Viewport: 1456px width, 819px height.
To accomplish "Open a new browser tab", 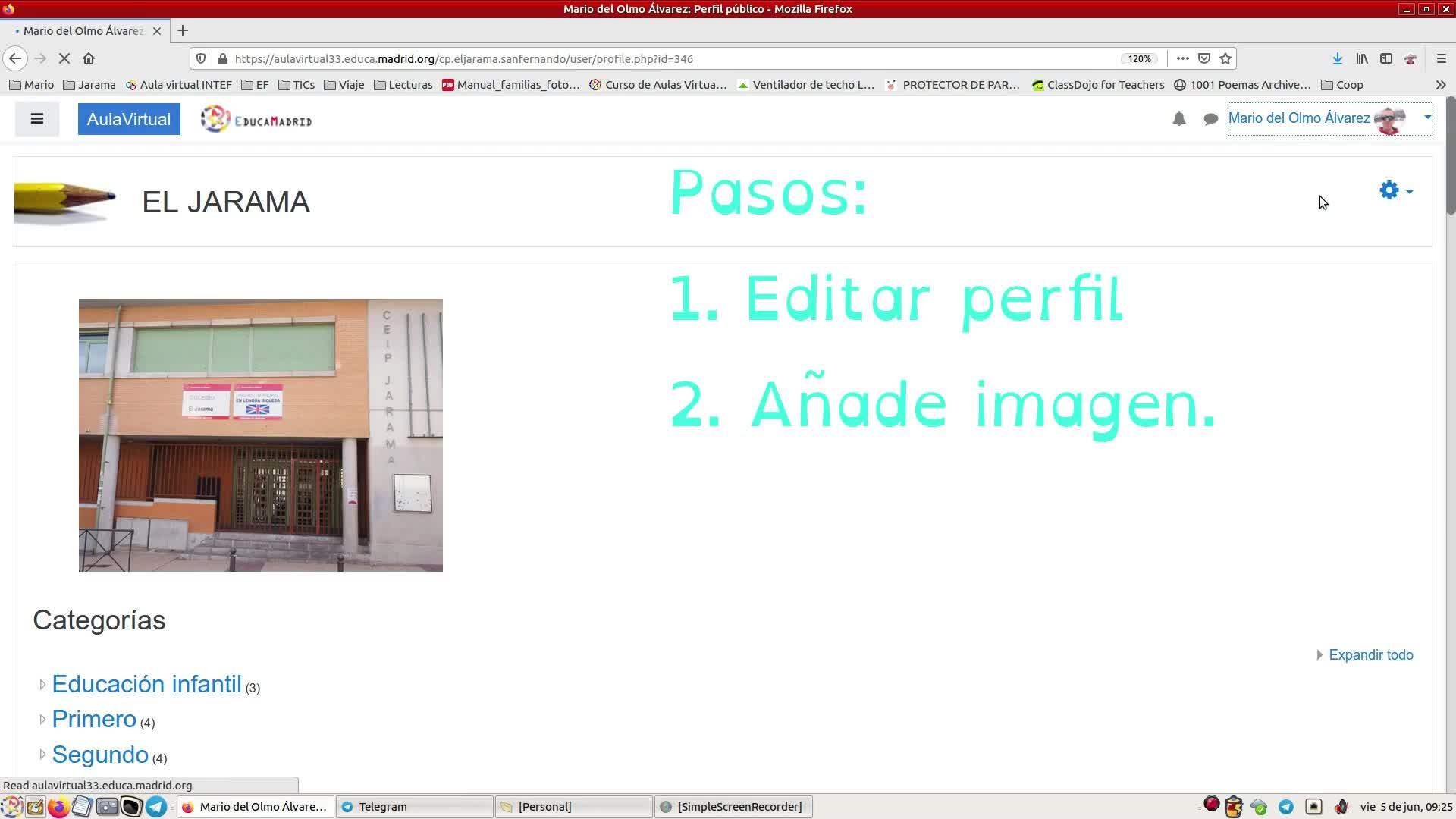I will coord(183,31).
